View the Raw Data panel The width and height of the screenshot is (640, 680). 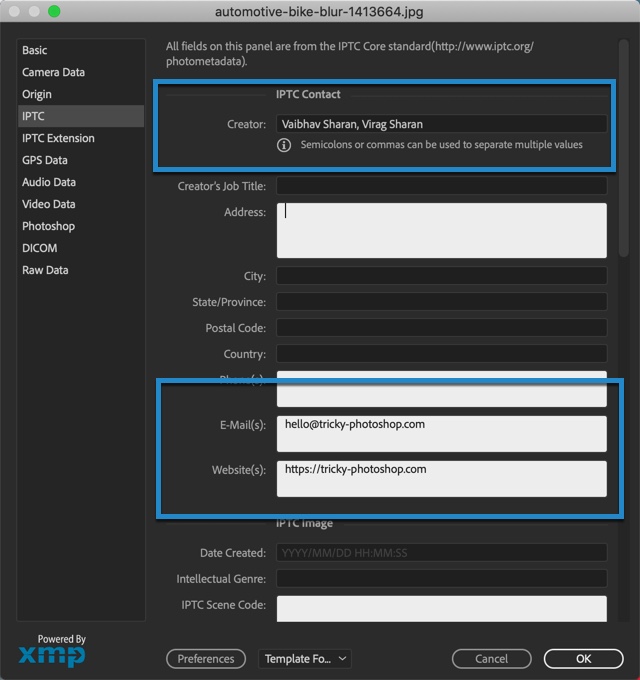pos(81,270)
